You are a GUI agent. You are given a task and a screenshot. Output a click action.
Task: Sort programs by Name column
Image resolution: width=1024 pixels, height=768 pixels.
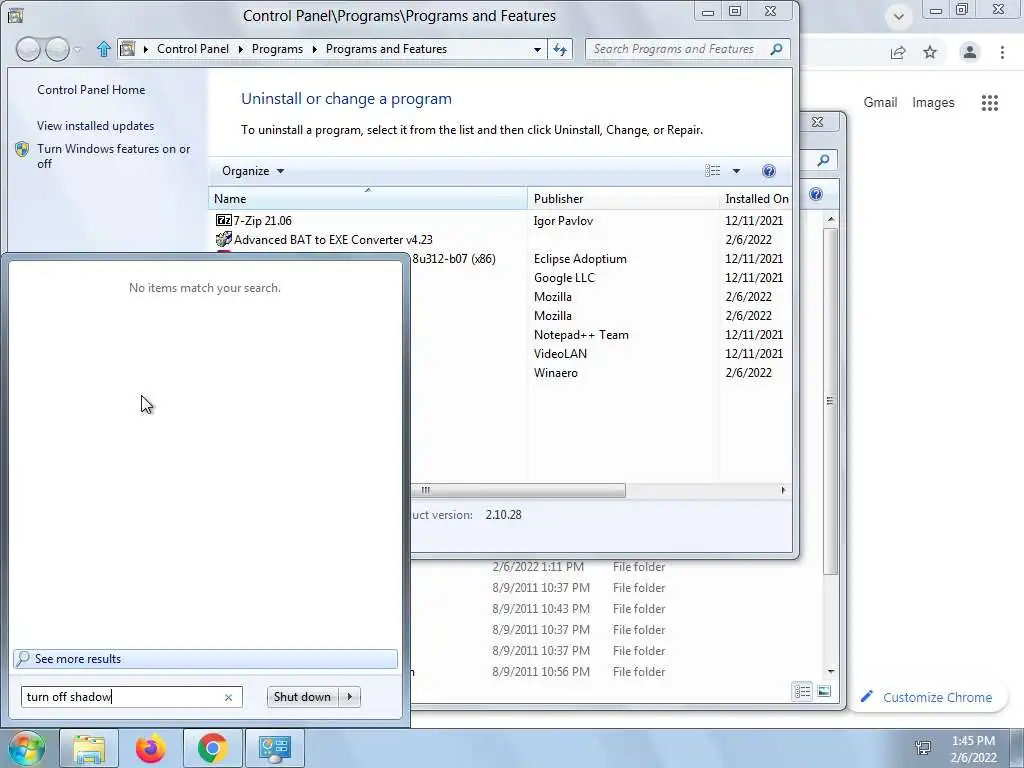coord(368,199)
